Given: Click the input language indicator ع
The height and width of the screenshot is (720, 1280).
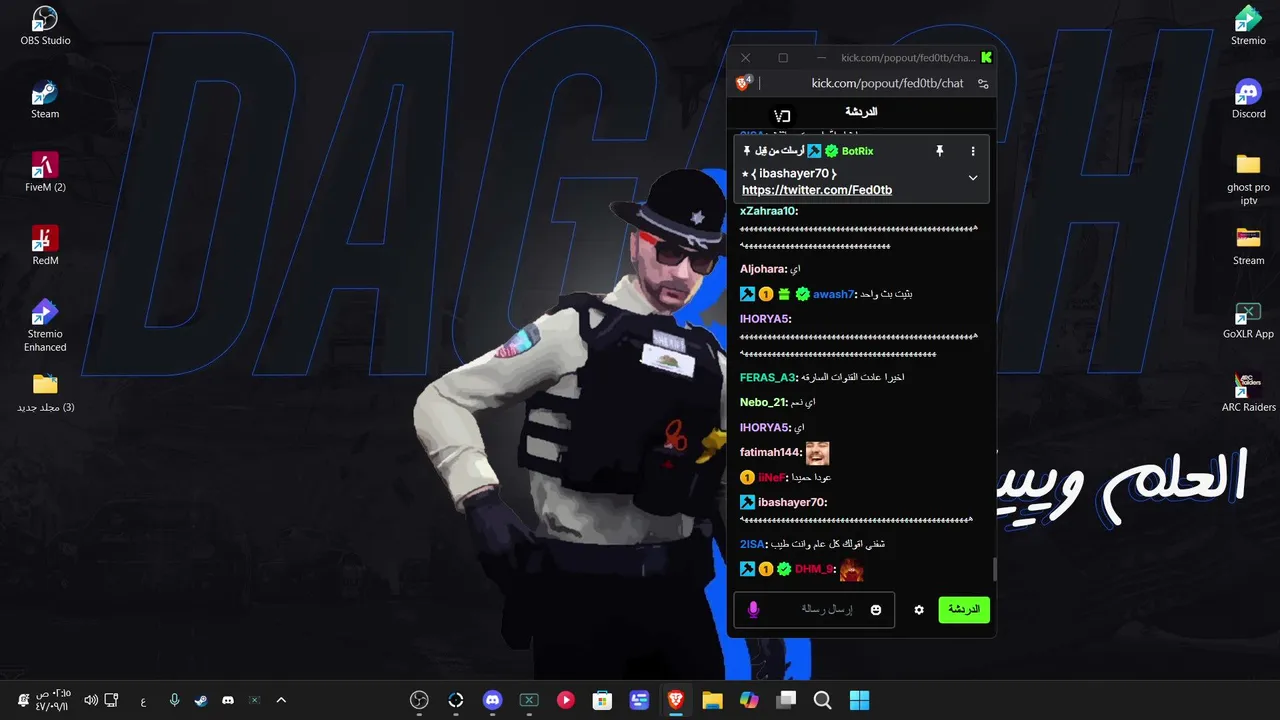Looking at the screenshot, I should tap(143, 701).
